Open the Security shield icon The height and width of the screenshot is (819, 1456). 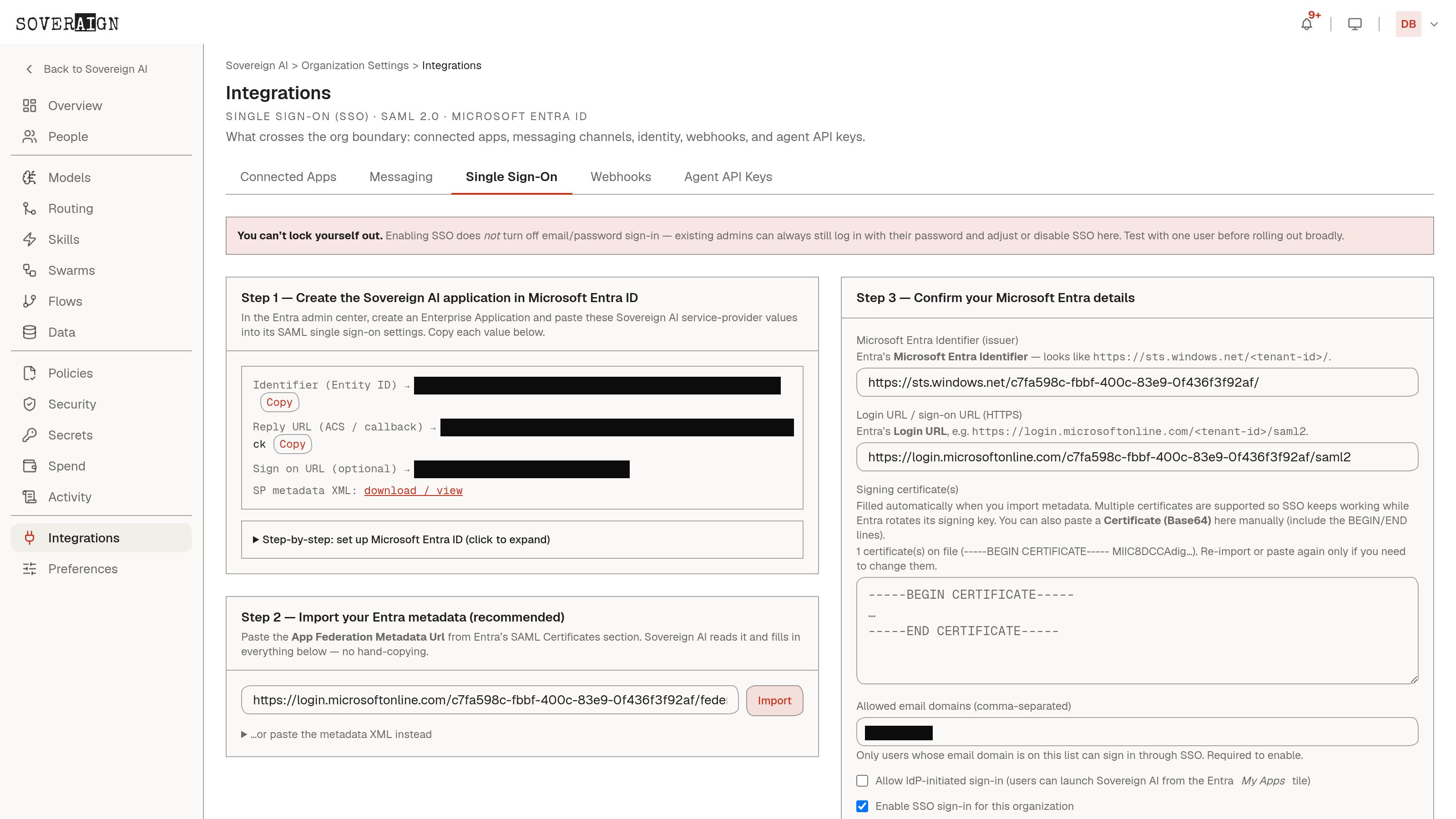click(30, 404)
